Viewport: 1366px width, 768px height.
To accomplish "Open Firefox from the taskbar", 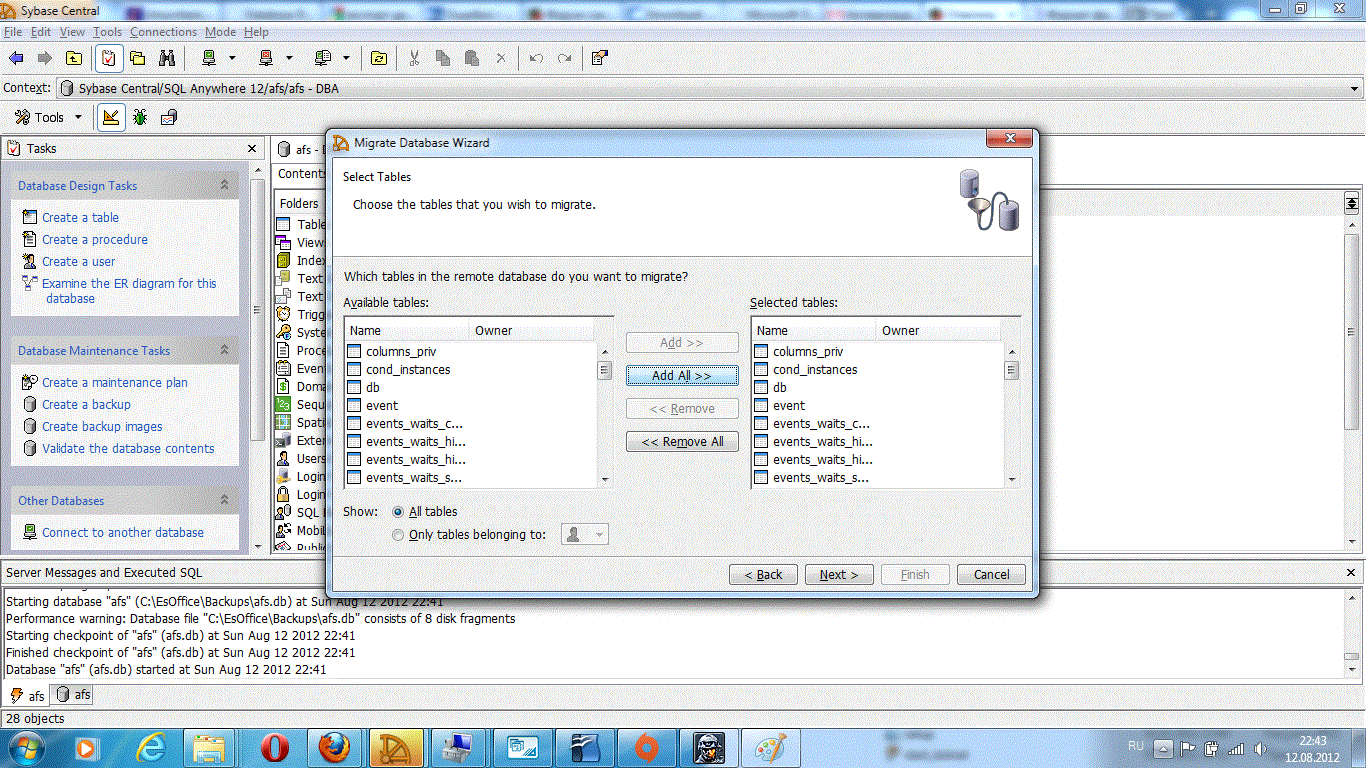I will tap(335, 747).
